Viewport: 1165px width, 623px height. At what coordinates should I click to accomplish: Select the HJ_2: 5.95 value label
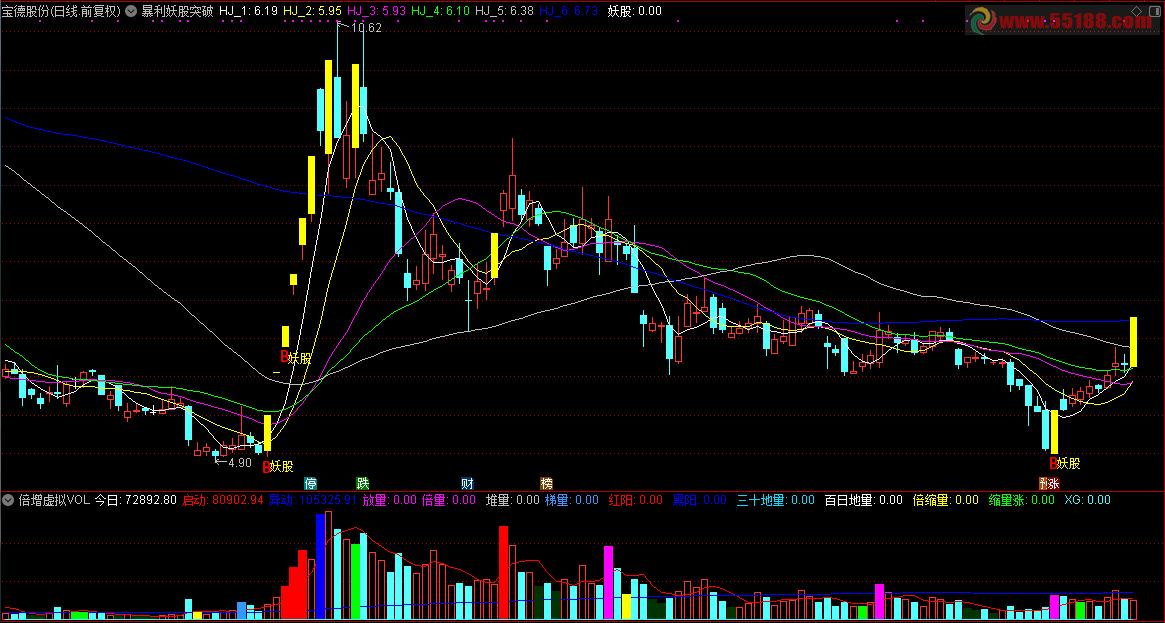(x=313, y=11)
